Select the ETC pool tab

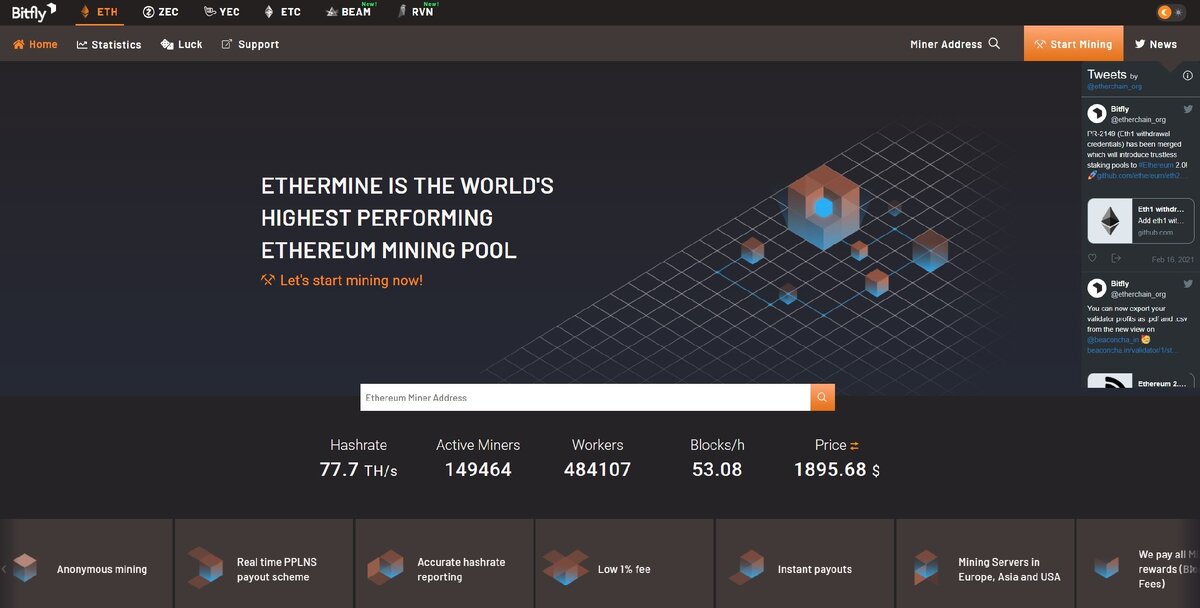click(x=282, y=12)
